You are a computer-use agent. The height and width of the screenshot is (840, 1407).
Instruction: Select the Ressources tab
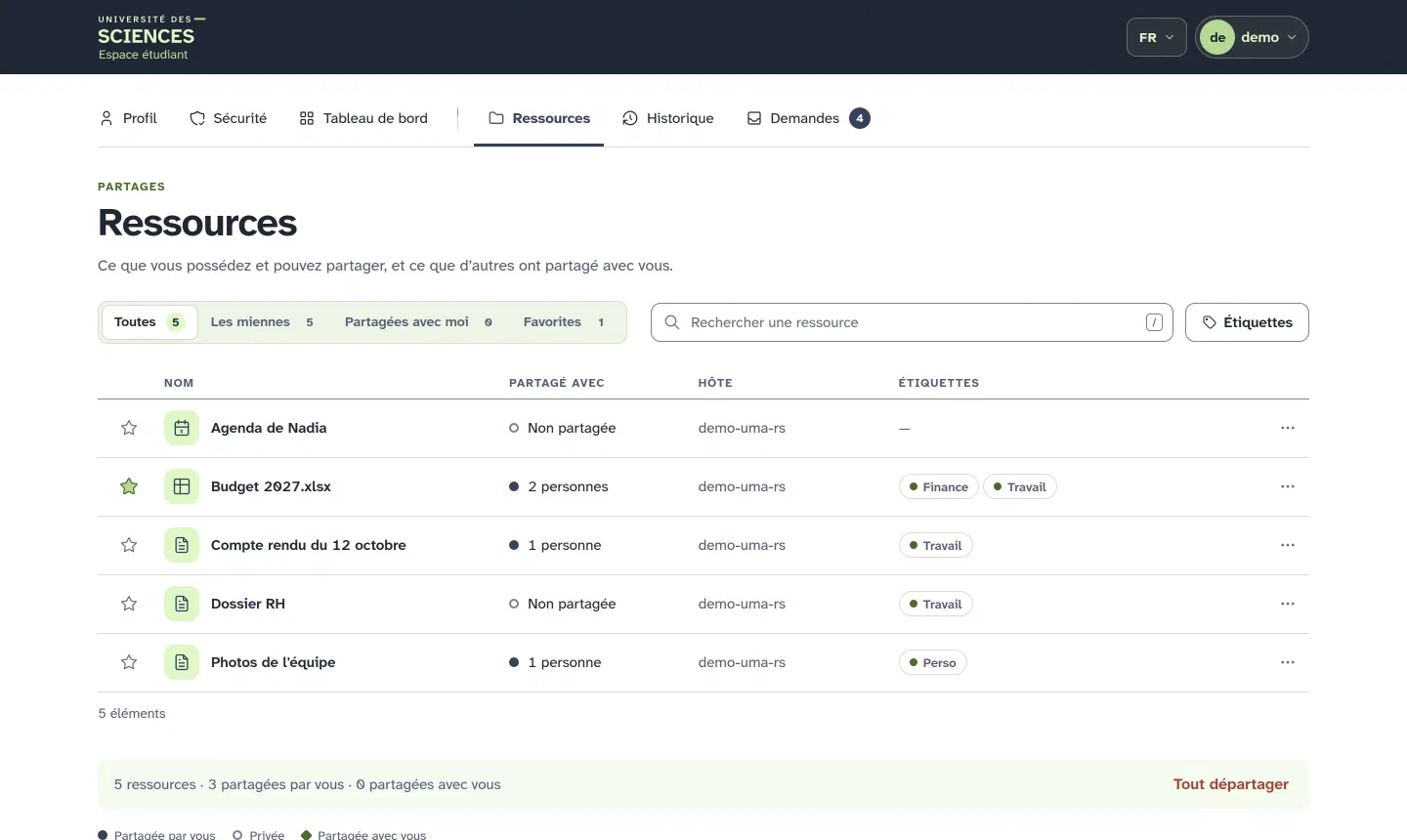[539, 118]
